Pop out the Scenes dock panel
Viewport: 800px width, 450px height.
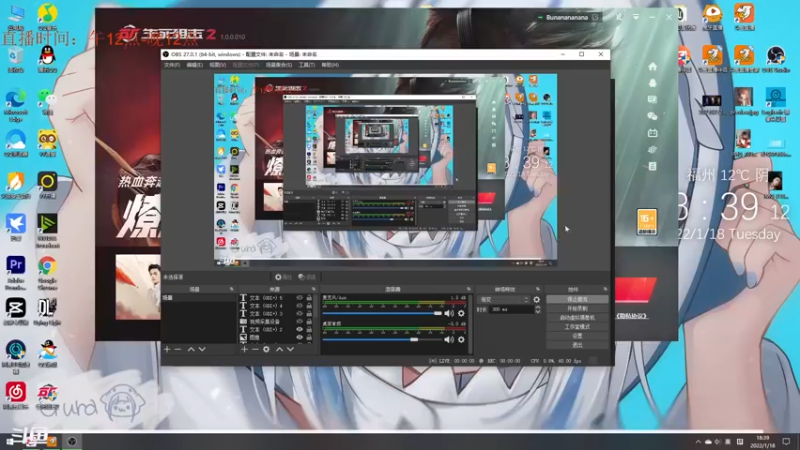pos(232,289)
